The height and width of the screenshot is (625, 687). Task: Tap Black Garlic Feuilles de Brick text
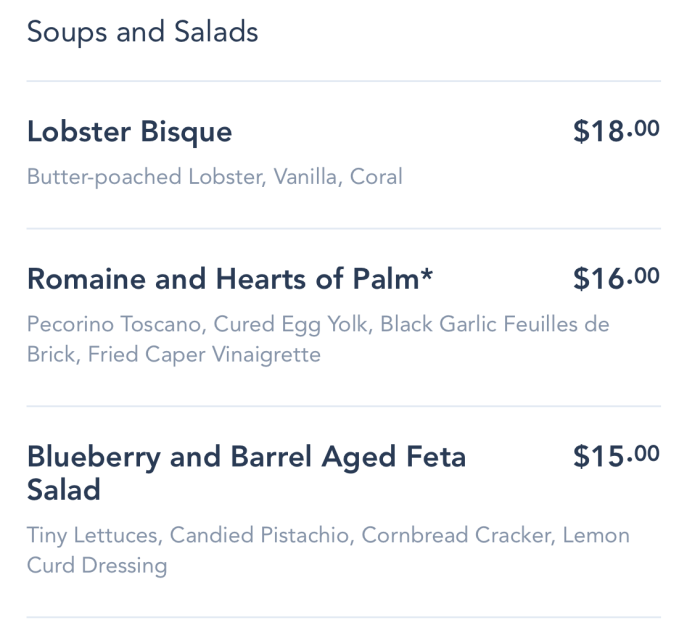point(318,340)
